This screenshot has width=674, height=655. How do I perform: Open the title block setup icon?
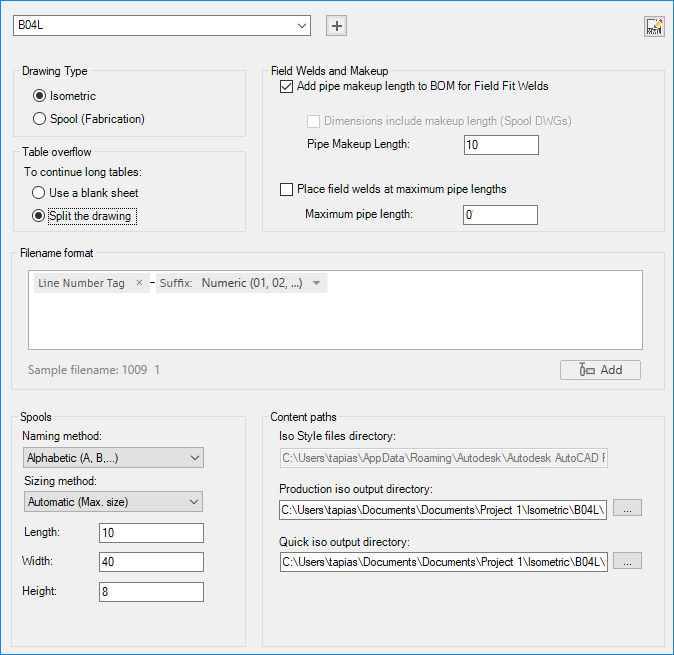pos(654,27)
